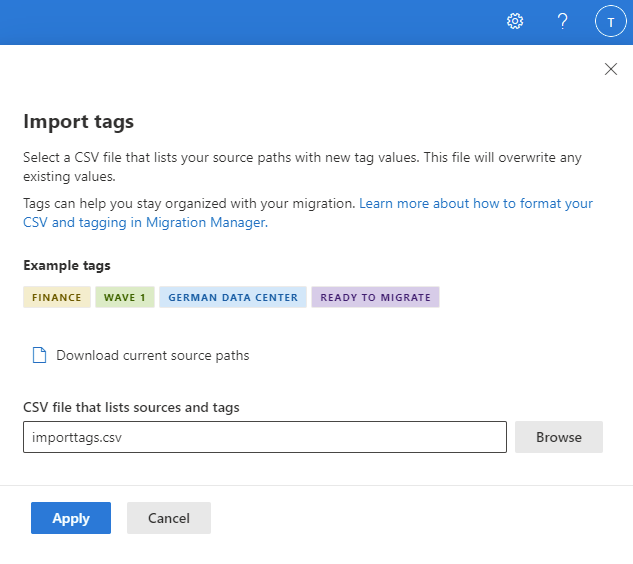Cancel the tag import
The image size is (633, 564).
coord(169,518)
